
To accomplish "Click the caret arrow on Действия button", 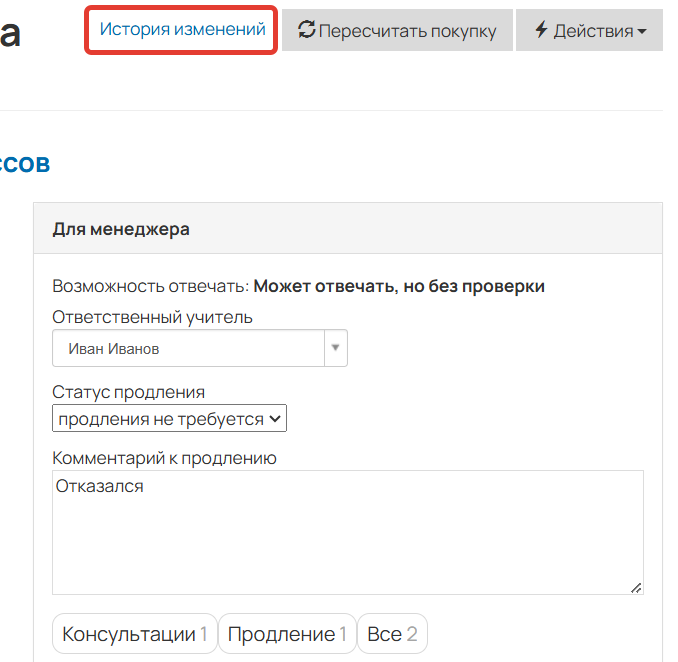I will (x=642, y=31).
